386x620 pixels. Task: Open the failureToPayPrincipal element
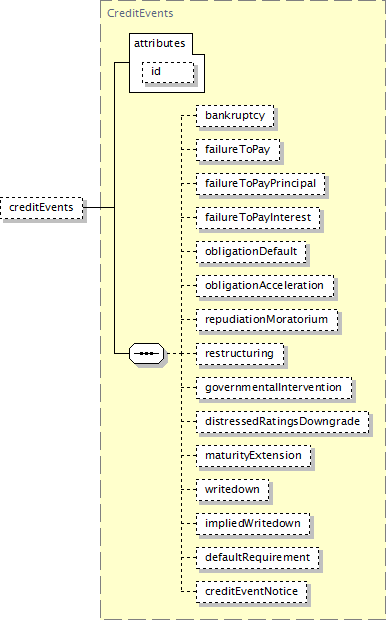tap(261, 184)
